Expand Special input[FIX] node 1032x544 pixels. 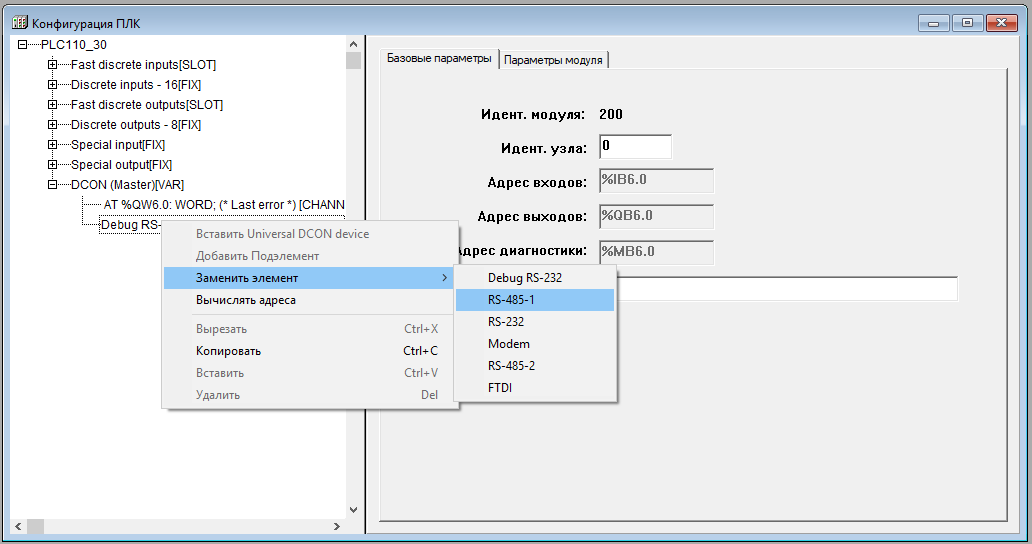pyautogui.click(x=53, y=145)
